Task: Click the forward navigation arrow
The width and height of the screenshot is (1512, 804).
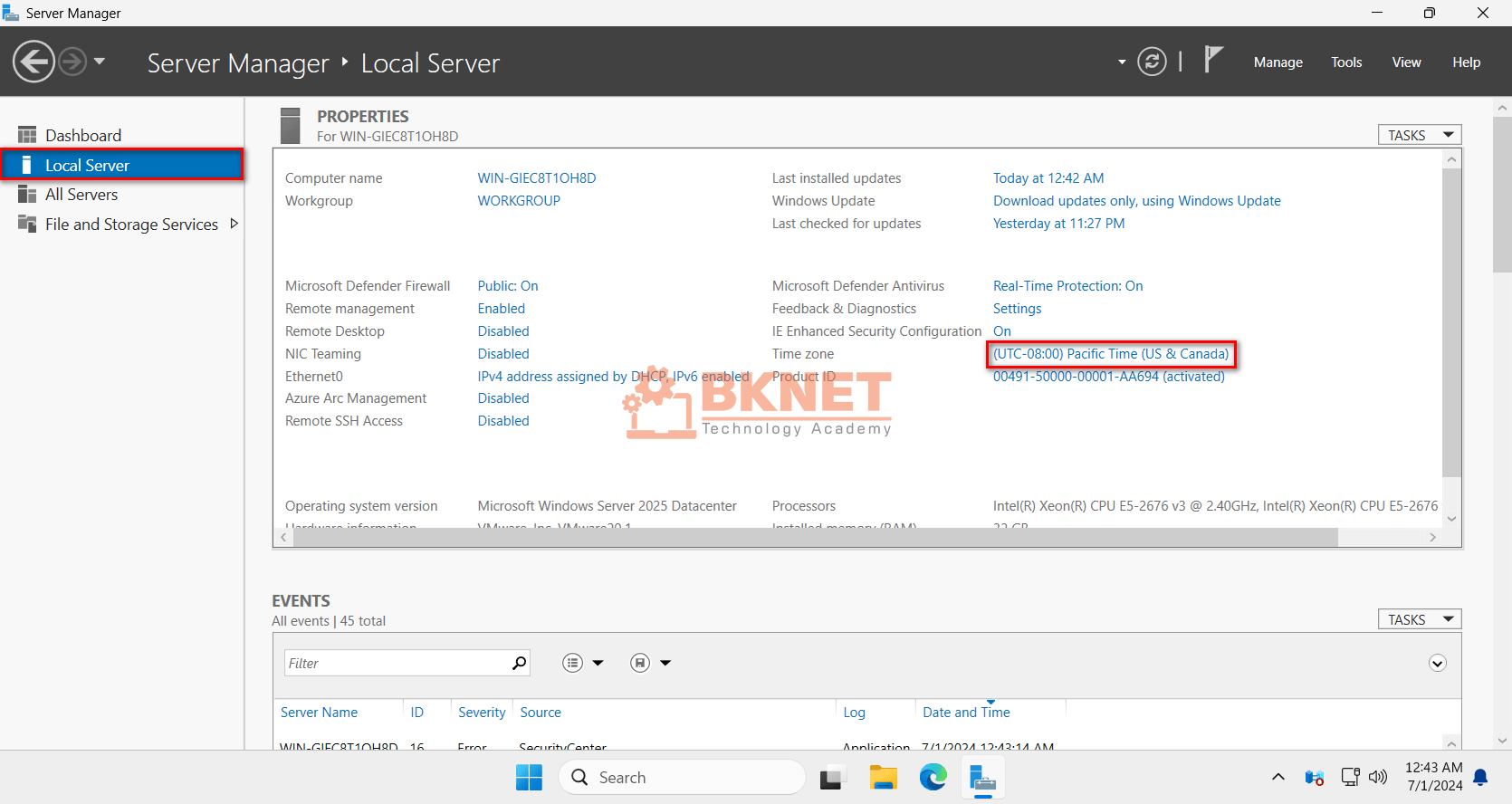Action: click(x=72, y=62)
